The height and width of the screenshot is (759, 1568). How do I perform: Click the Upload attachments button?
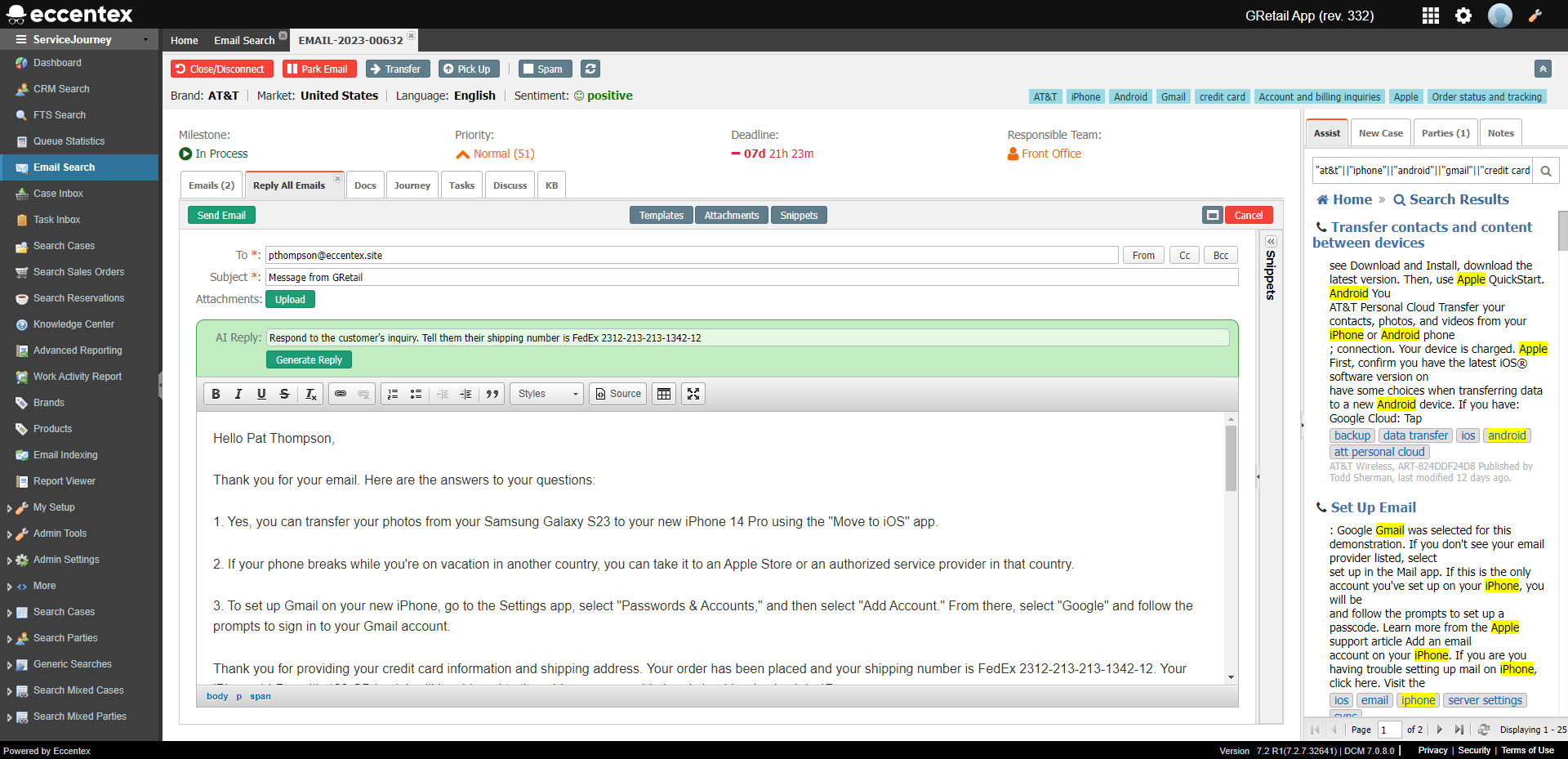(x=290, y=299)
